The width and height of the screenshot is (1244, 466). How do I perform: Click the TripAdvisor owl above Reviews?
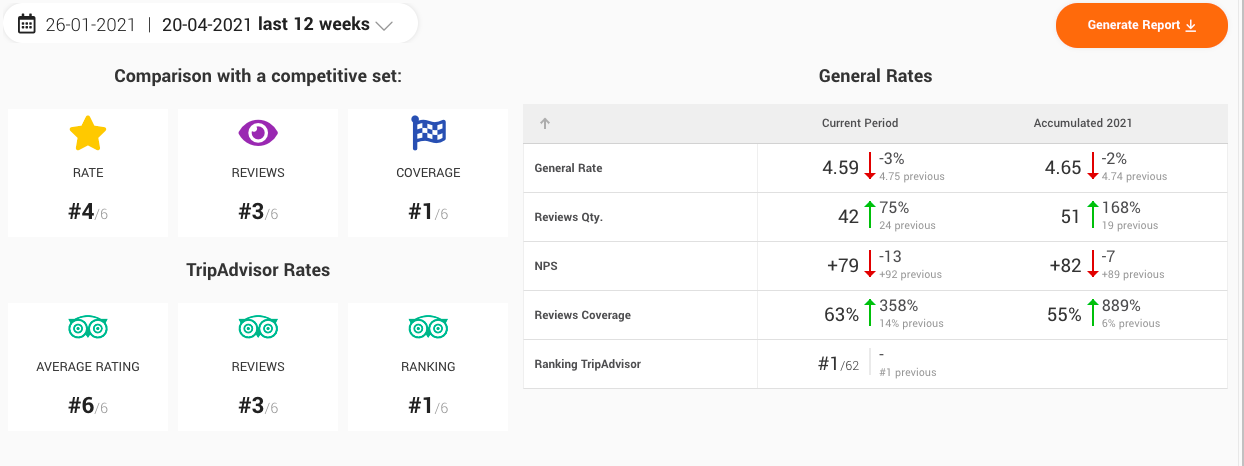[x=258, y=327]
